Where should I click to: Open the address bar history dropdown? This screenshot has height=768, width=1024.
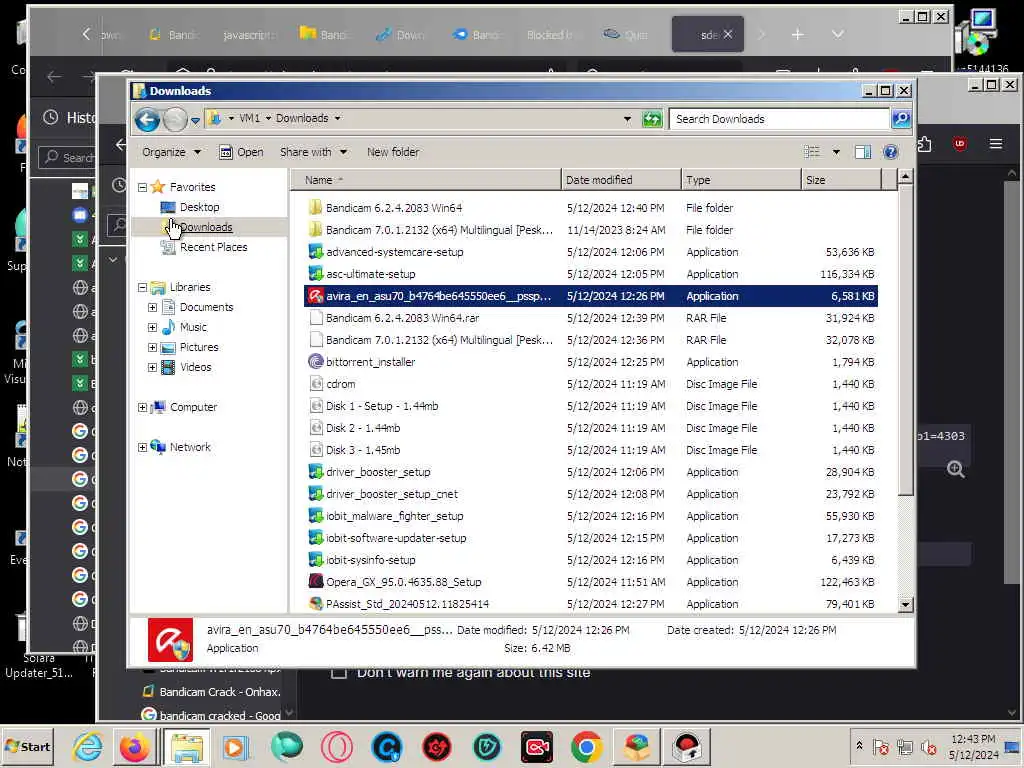628,119
